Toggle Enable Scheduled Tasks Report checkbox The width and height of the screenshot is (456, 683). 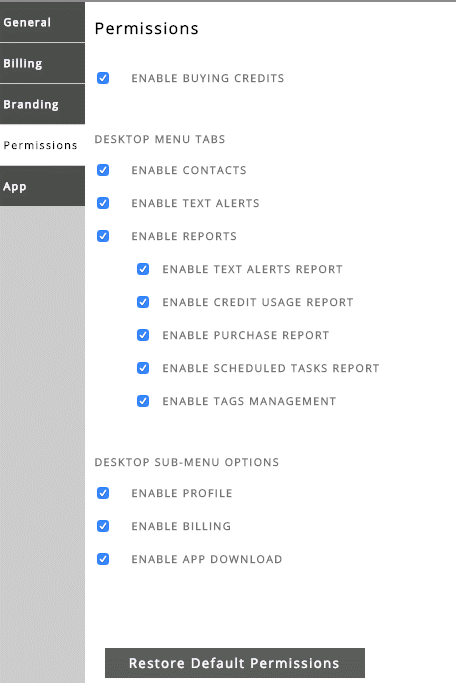click(143, 368)
